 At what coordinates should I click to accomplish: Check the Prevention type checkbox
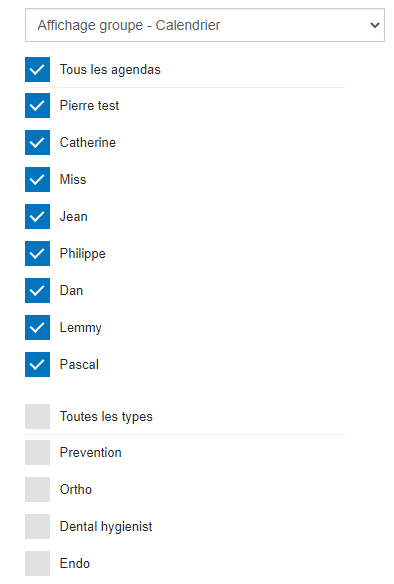pos(37,453)
